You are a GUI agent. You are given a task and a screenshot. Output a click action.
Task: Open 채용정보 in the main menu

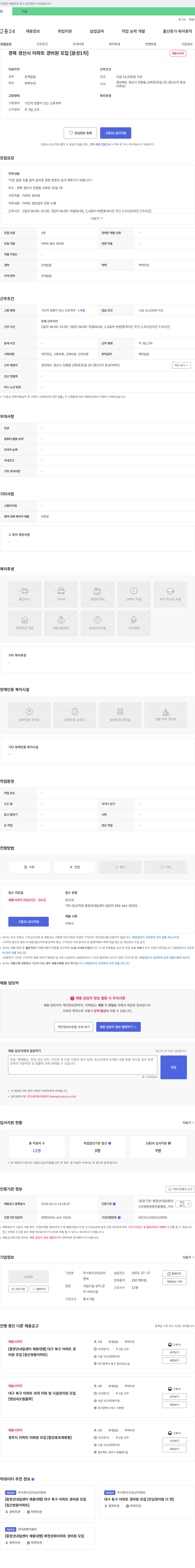33,31
